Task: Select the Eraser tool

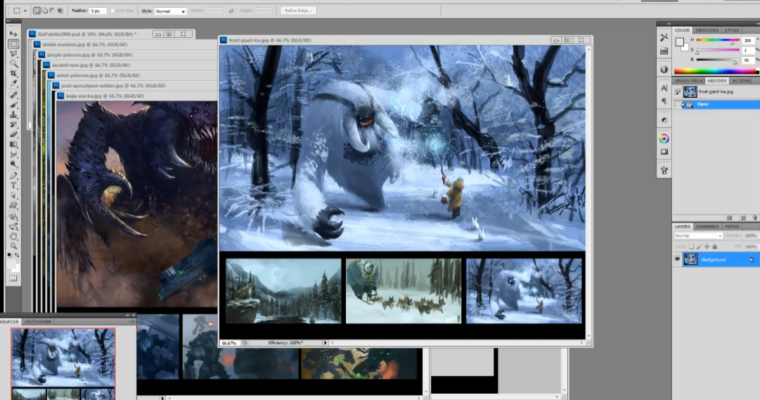Action: point(14,134)
